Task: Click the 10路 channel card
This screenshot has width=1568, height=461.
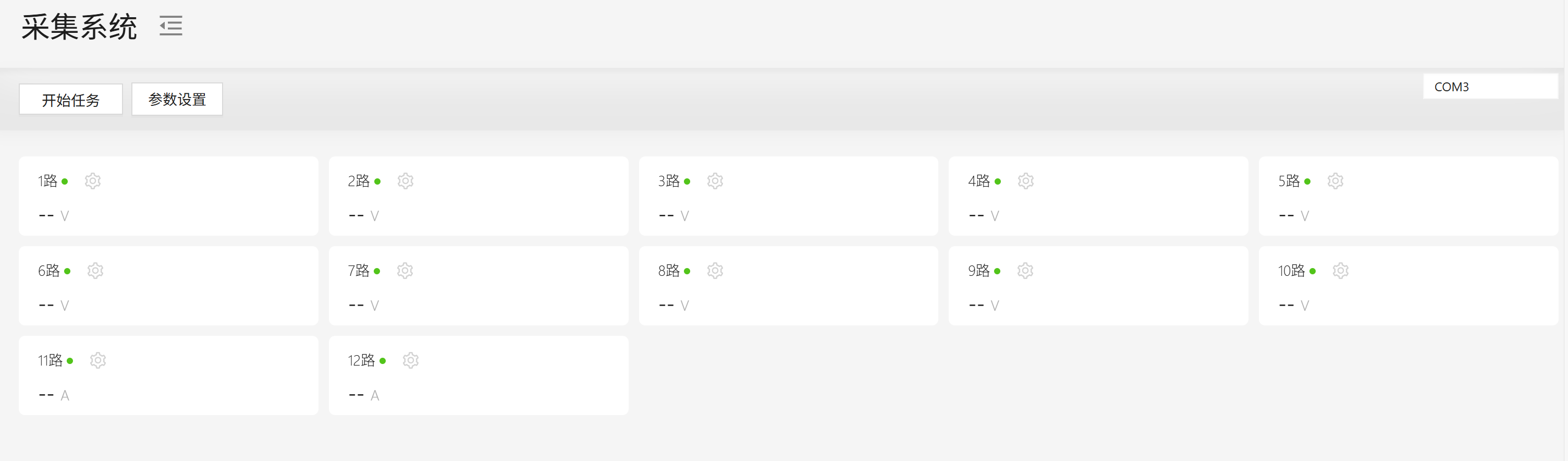Action: [1408, 286]
